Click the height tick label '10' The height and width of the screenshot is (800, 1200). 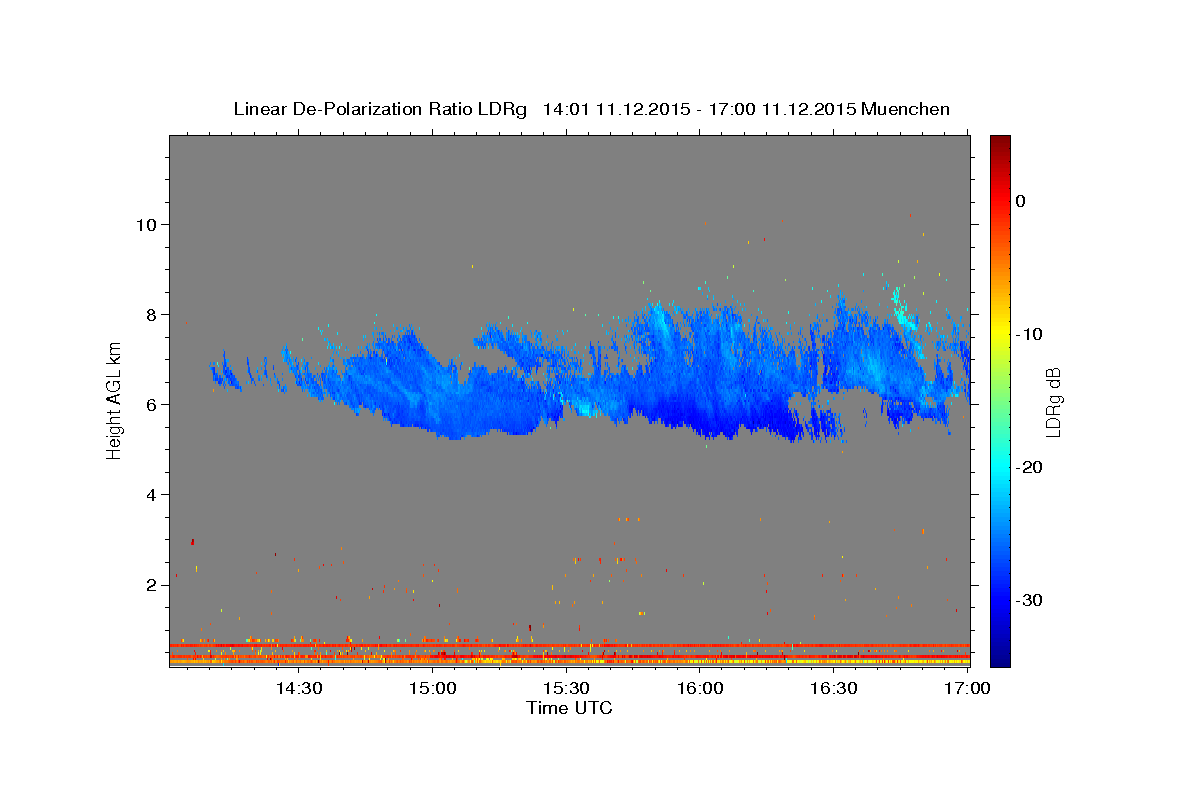147,224
